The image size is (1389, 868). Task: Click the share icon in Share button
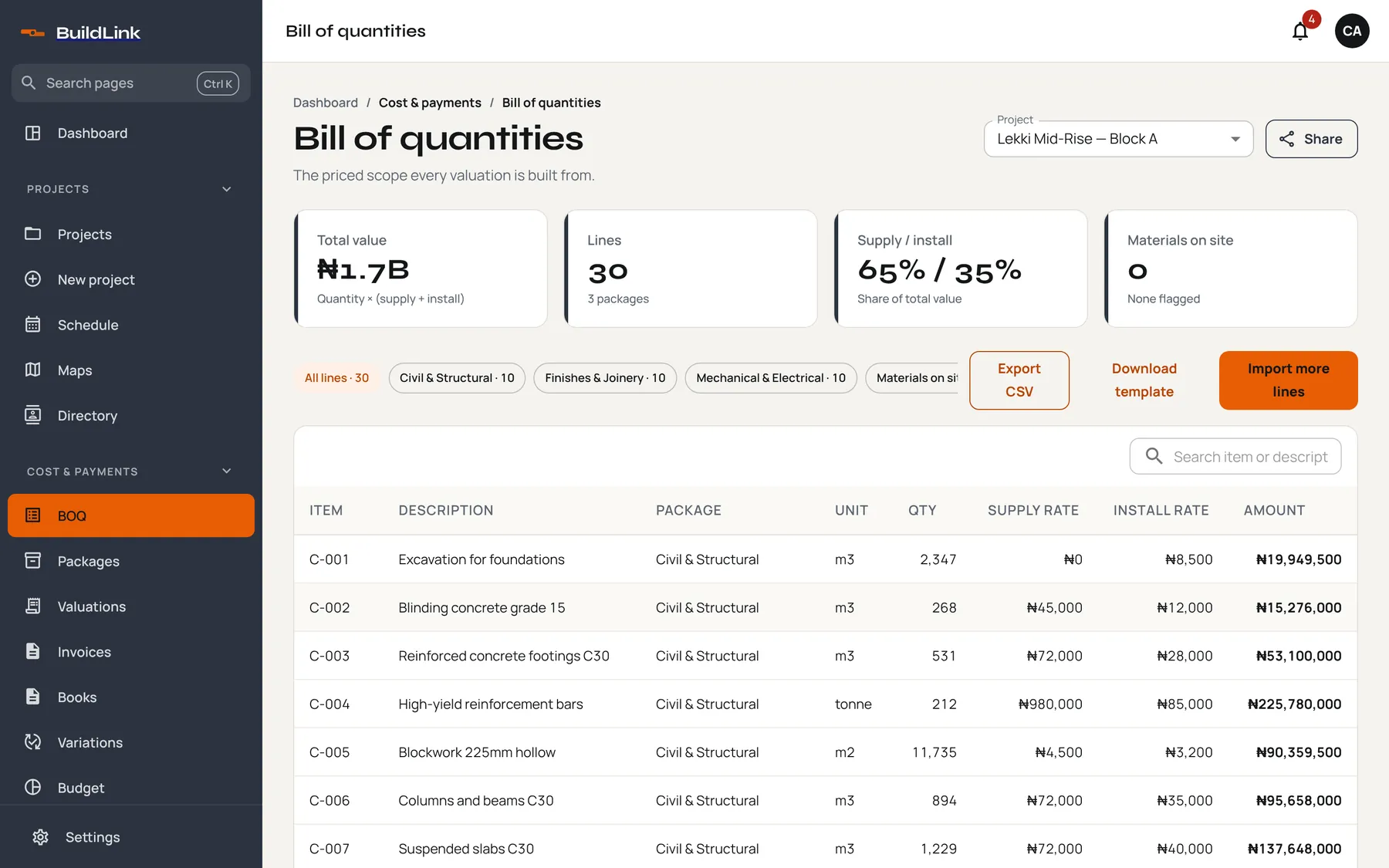pyautogui.click(x=1286, y=139)
